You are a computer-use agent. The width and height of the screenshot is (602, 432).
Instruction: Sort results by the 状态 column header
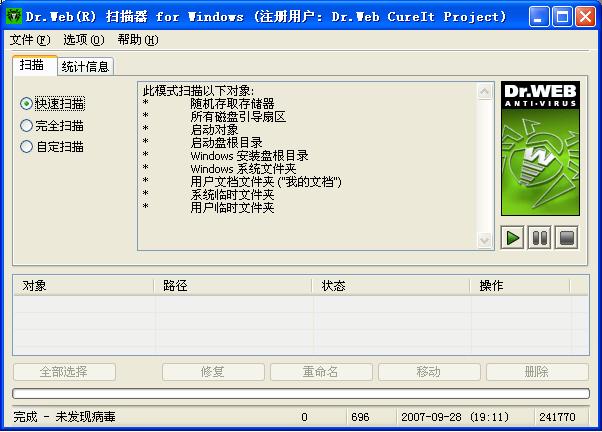391,286
